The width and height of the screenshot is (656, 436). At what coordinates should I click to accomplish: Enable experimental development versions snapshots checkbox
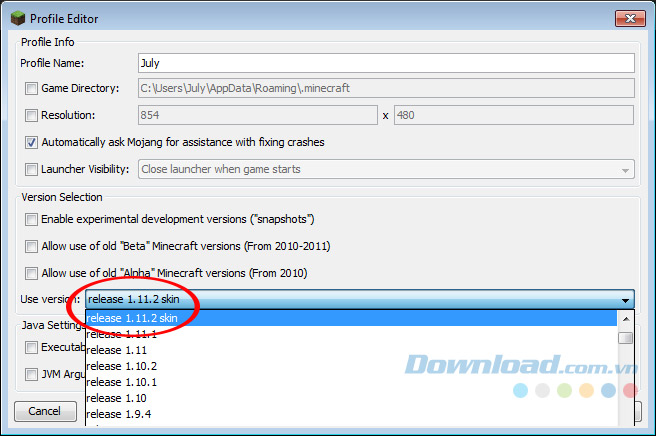31,220
